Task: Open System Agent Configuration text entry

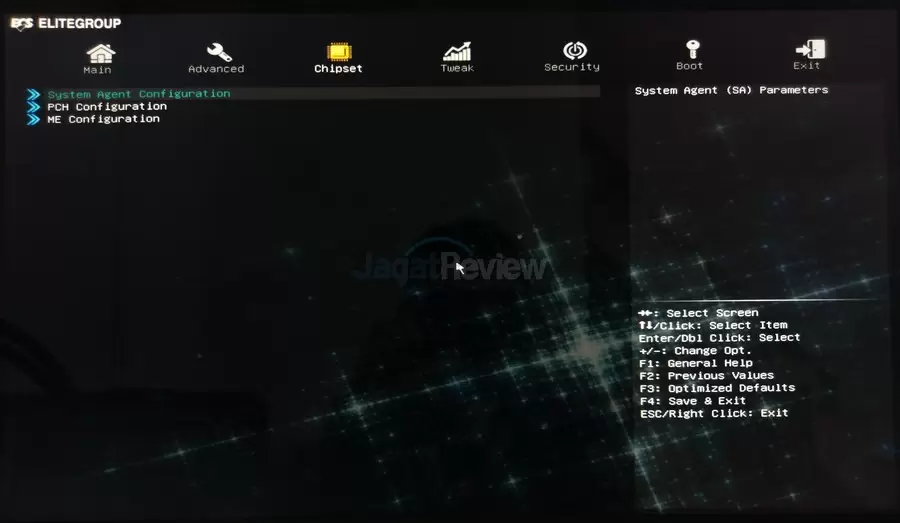Action: [138, 94]
